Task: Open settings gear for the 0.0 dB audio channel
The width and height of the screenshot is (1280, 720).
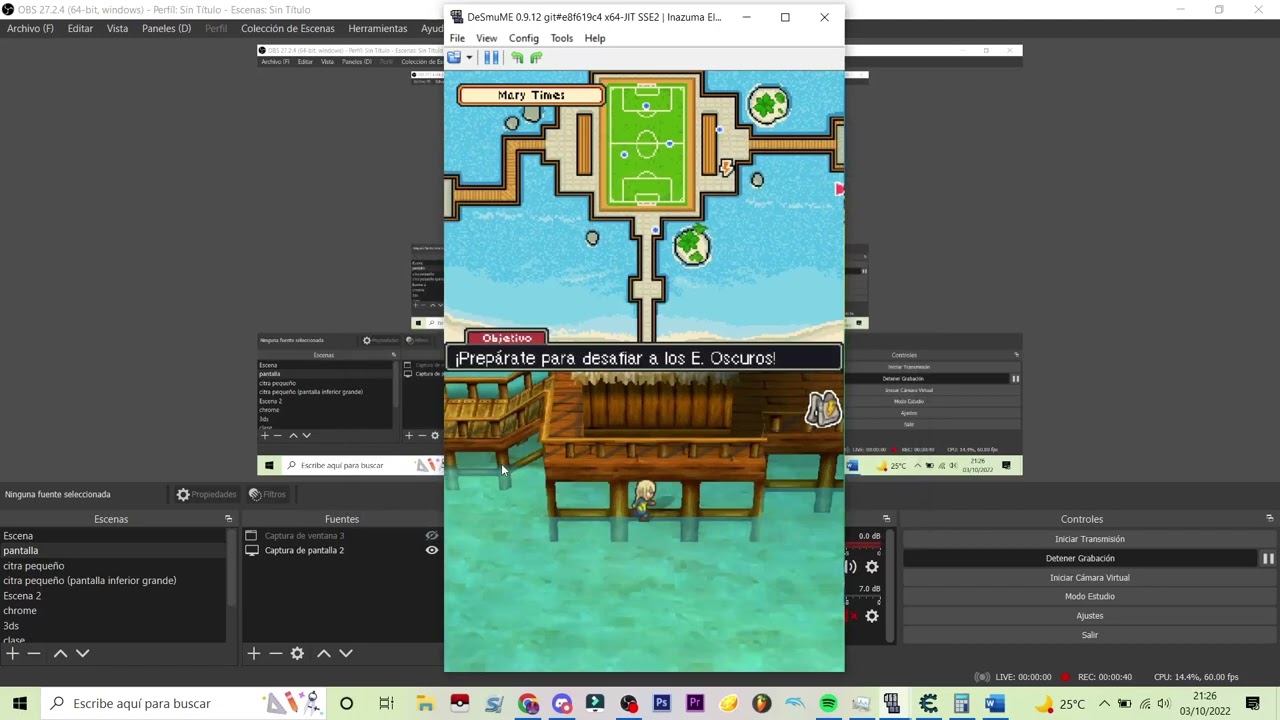Action: coord(872,567)
